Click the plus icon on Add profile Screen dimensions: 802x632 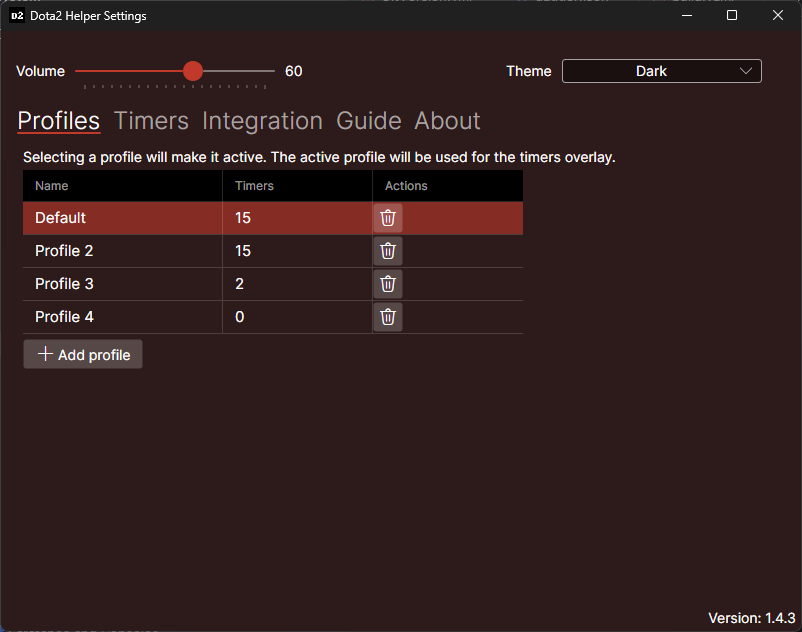click(45, 354)
